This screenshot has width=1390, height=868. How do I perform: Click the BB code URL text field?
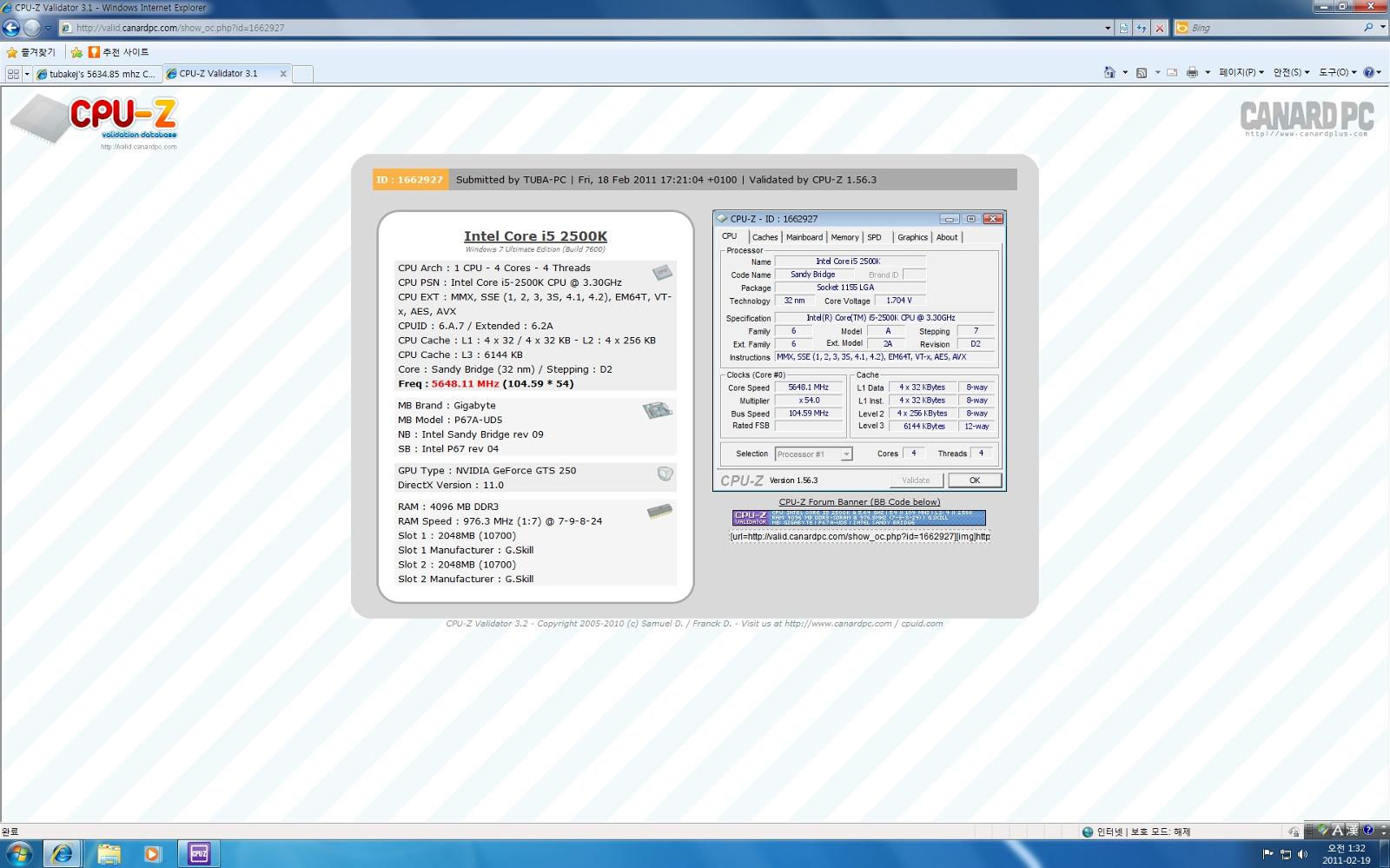[859, 536]
